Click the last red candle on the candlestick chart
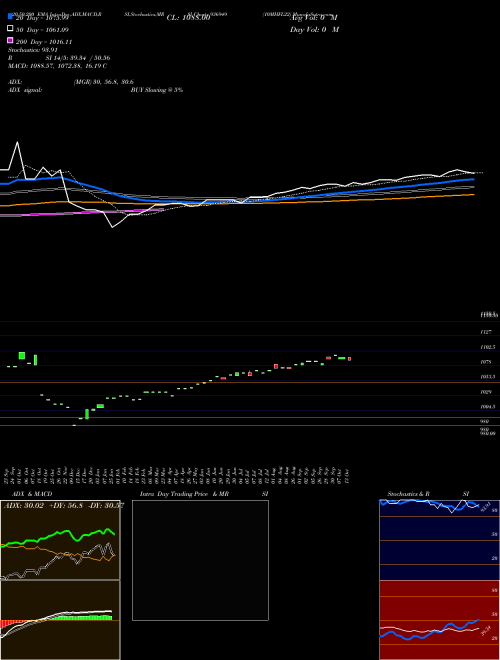 tap(349, 359)
